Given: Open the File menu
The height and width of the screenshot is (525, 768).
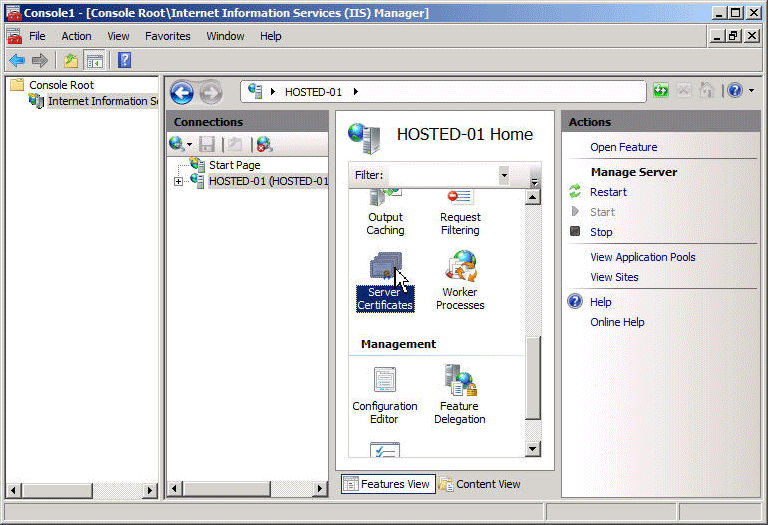Looking at the screenshot, I should [x=37, y=36].
